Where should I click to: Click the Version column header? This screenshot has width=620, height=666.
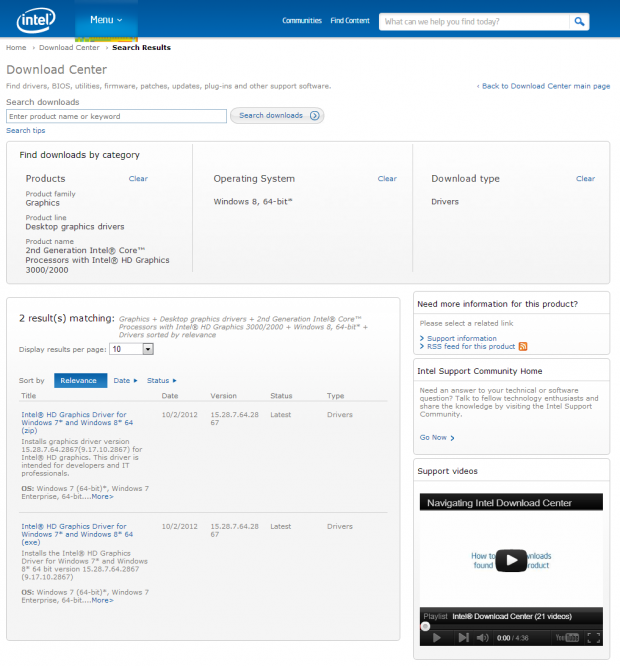point(224,396)
